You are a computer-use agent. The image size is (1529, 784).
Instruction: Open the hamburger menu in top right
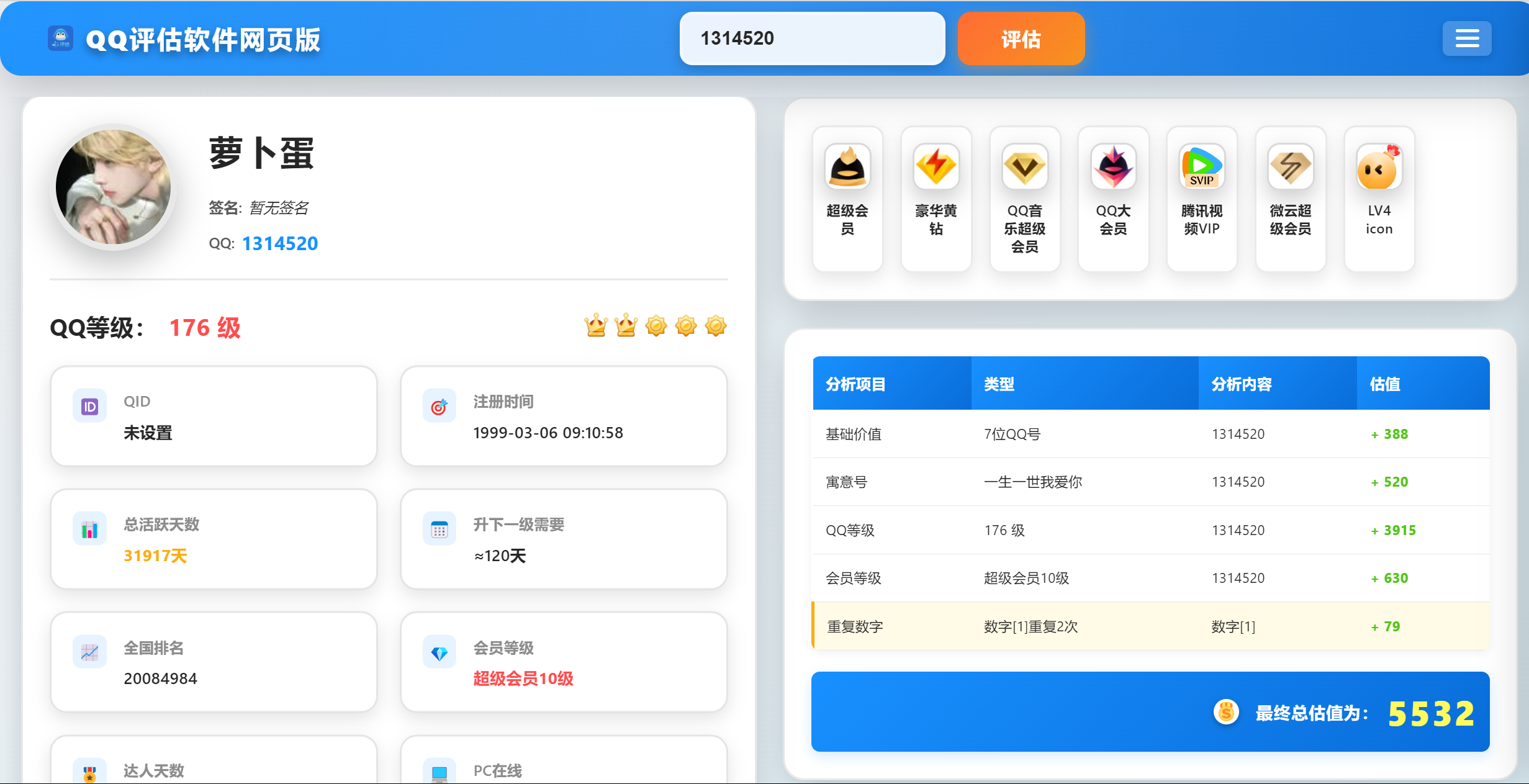tap(1466, 38)
